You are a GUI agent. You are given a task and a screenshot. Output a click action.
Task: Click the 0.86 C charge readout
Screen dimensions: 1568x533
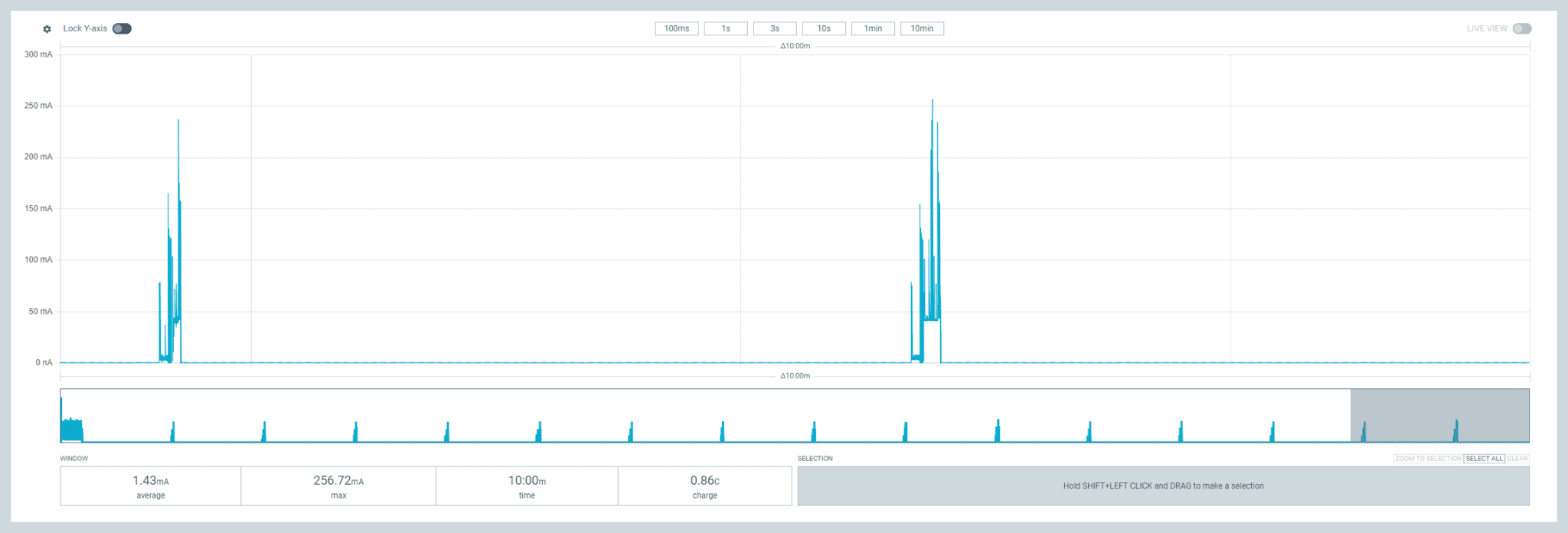pos(704,486)
